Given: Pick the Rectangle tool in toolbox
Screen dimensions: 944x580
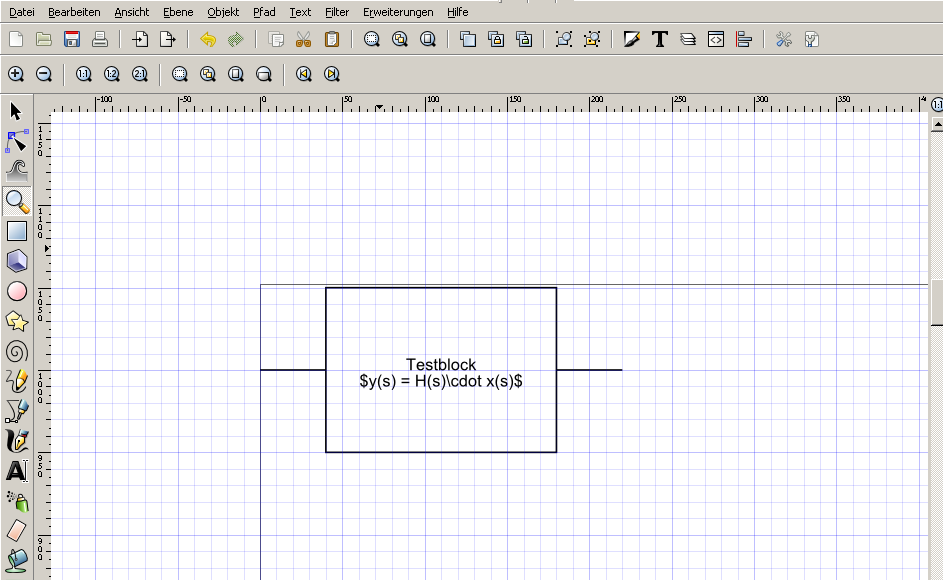Looking at the screenshot, I should tap(17, 231).
